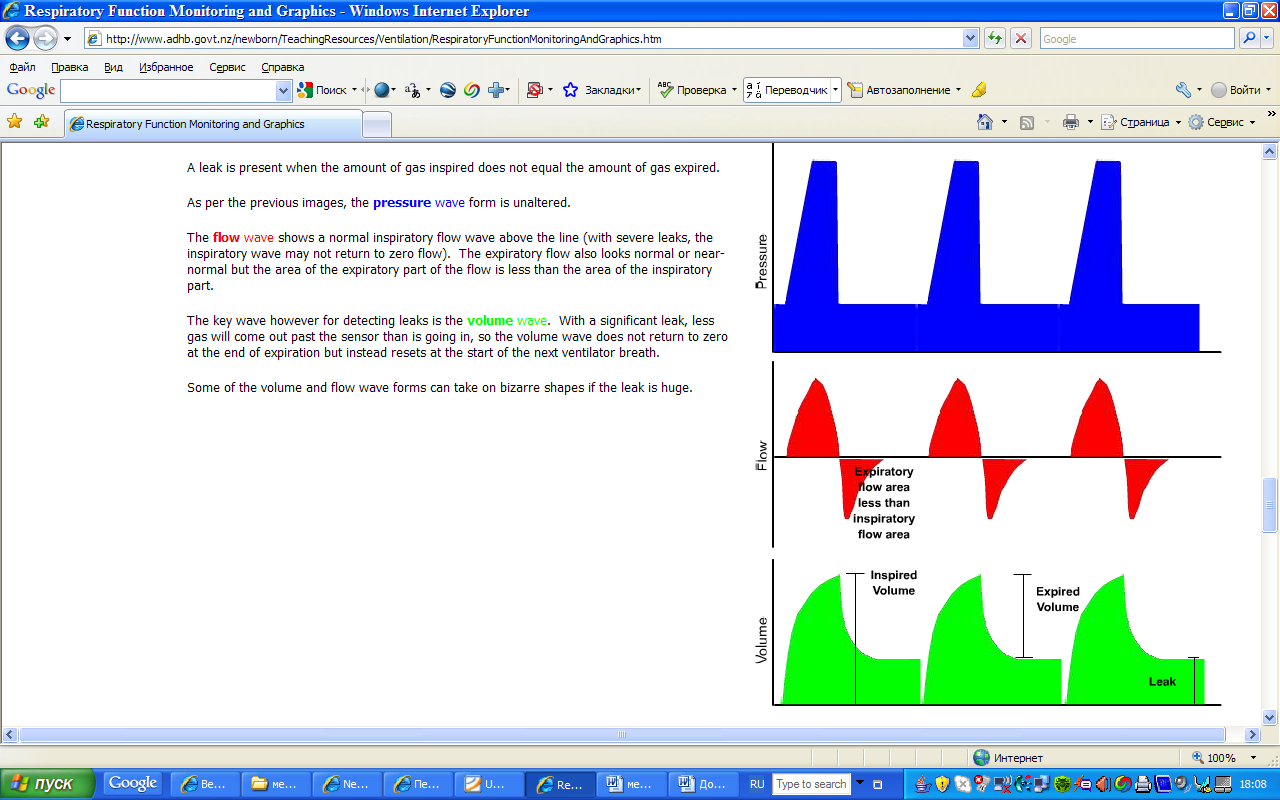Click the Print icon in command bar

(1070, 122)
